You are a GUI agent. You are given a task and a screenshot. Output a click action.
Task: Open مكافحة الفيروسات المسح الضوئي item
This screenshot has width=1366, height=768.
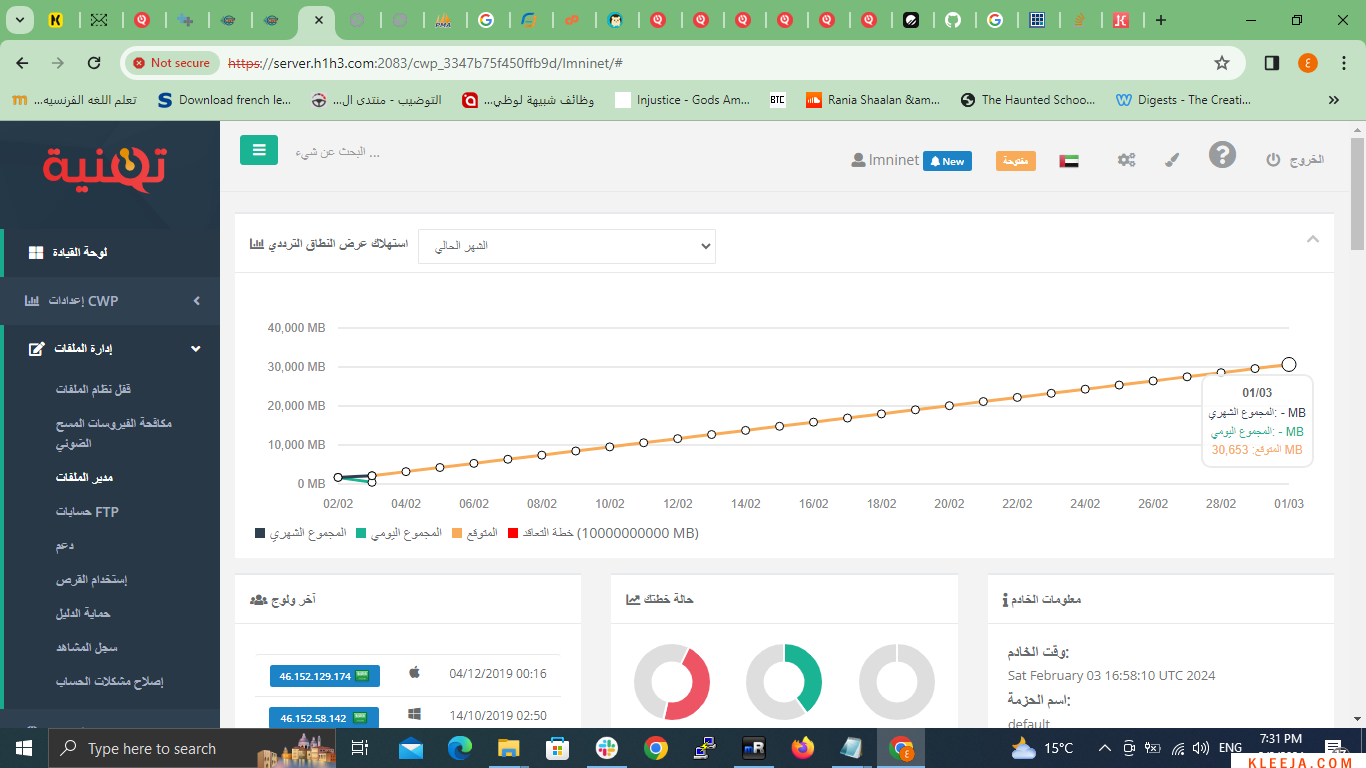[x=114, y=433]
